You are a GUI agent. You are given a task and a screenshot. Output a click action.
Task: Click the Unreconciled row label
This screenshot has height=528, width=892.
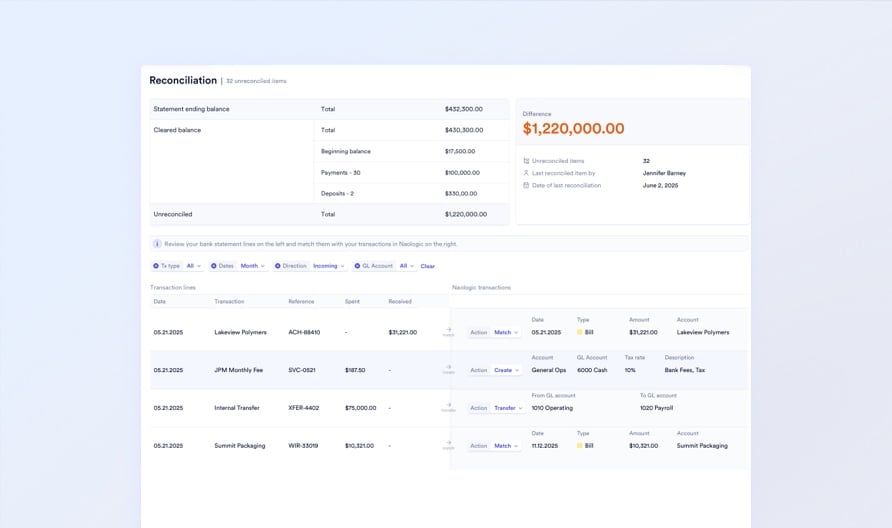click(x=173, y=214)
